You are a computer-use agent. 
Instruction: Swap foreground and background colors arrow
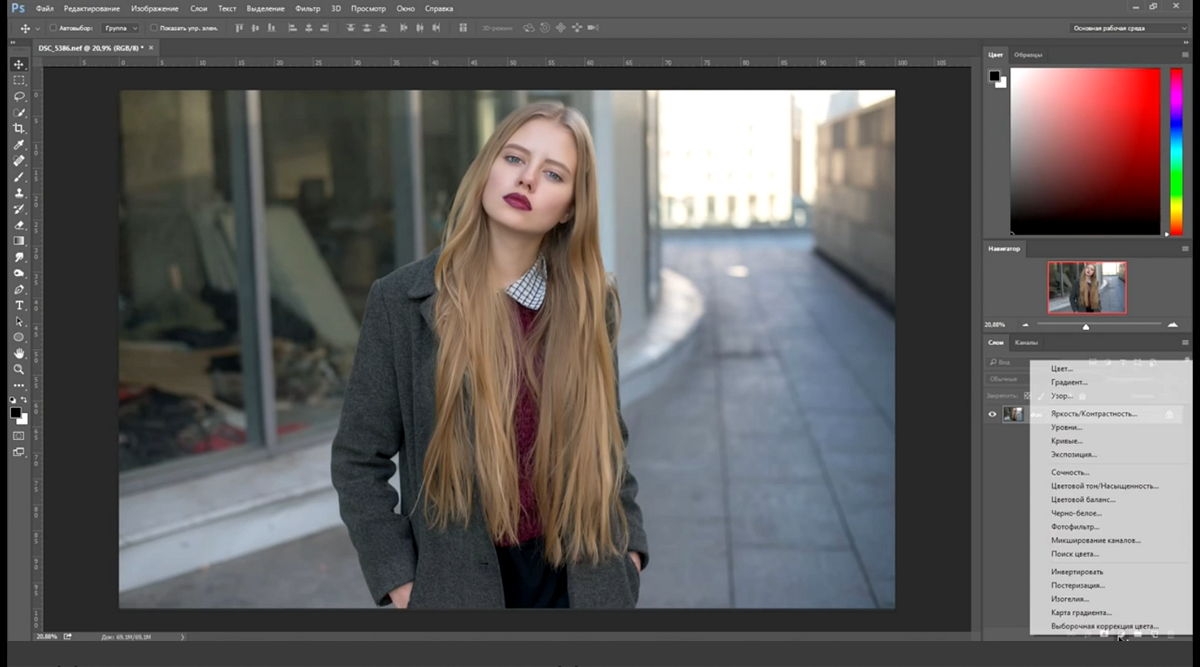25,400
